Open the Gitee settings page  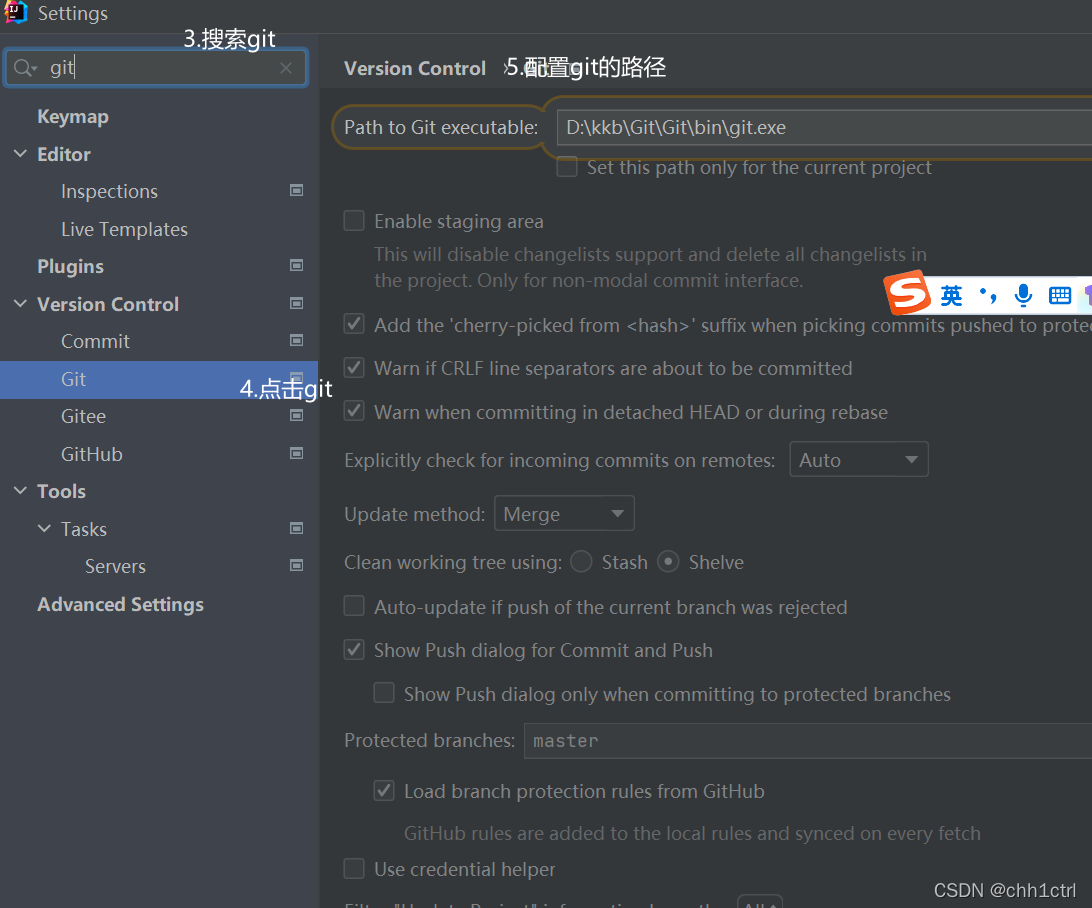84,416
